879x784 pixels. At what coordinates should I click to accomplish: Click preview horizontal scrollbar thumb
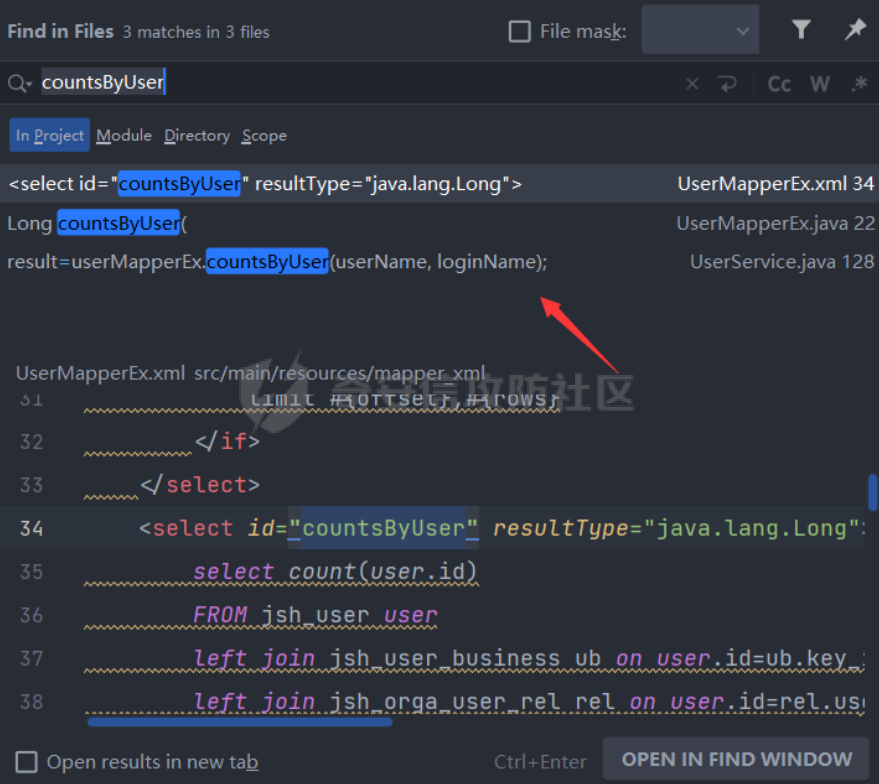click(240, 722)
